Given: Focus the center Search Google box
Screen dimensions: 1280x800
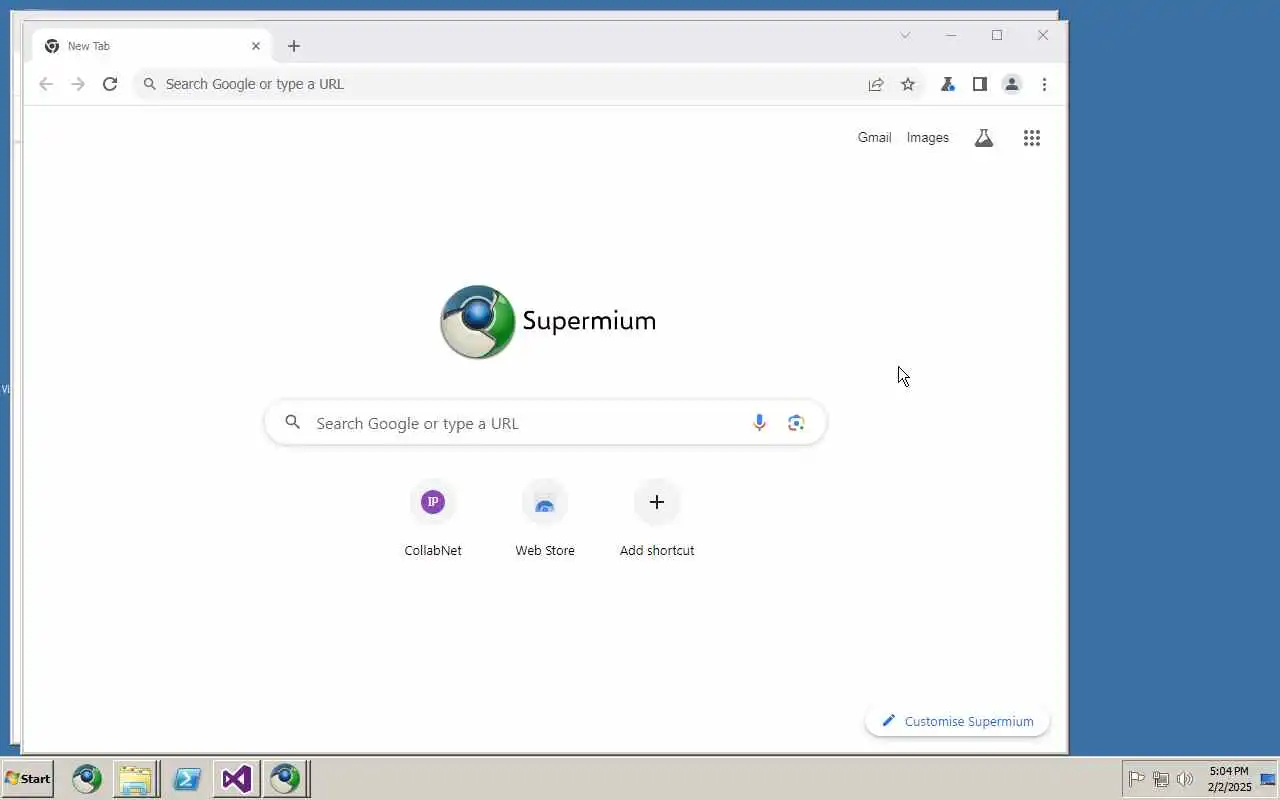Looking at the screenshot, I should 545,423.
